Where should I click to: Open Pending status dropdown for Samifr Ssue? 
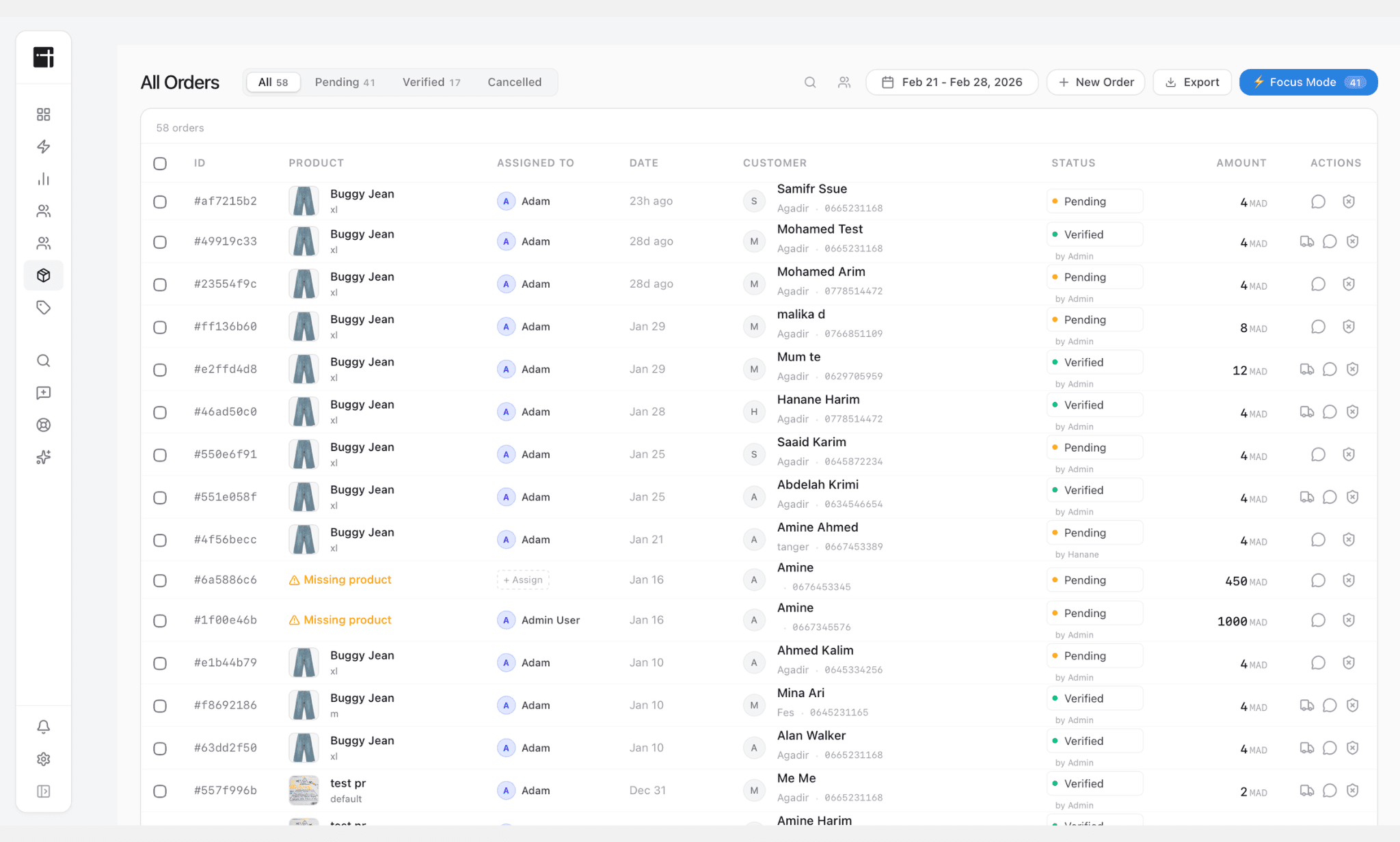[1094, 202]
